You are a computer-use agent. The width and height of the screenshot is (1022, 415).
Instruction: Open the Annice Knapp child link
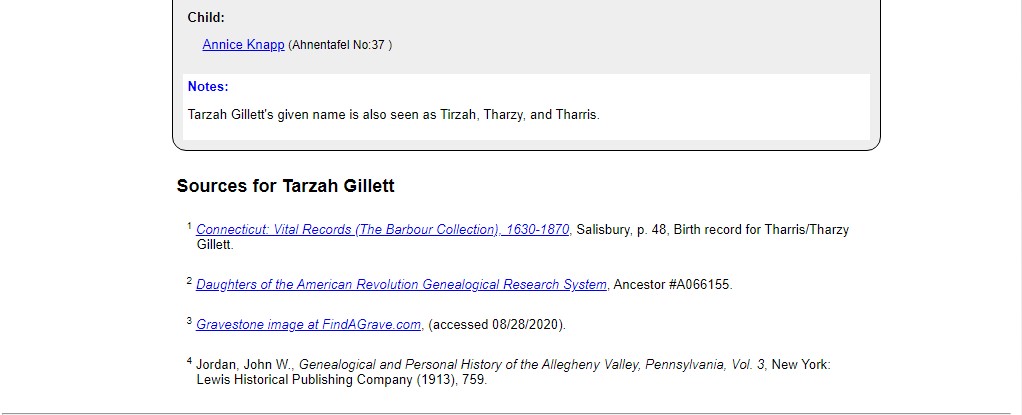pyautogui.click(x=243, y=44)
